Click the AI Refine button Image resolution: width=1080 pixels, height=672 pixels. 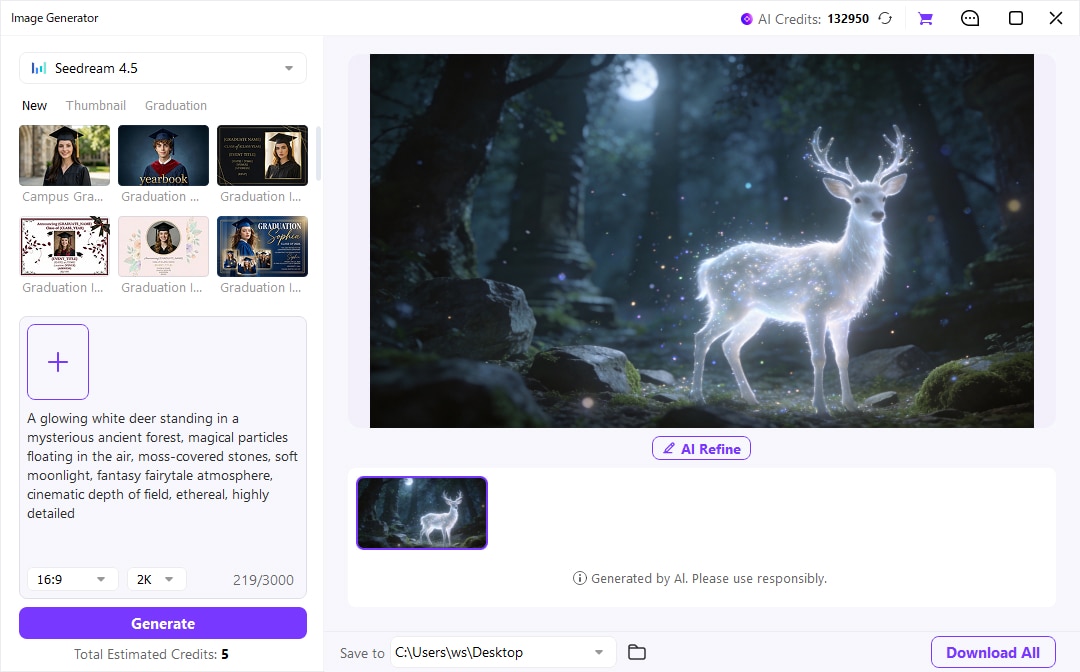701,448
